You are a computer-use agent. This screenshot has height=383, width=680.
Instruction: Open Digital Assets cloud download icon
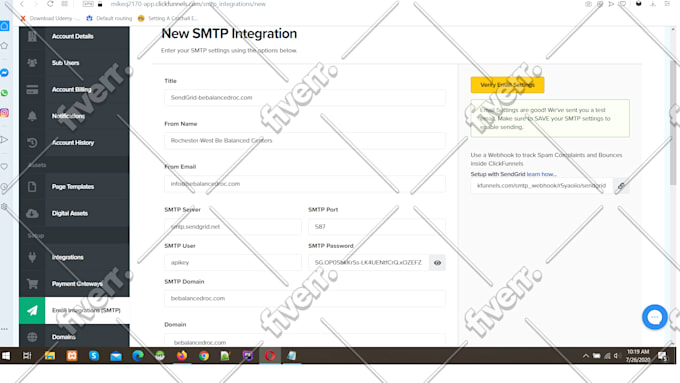click(x=32, y=213)
